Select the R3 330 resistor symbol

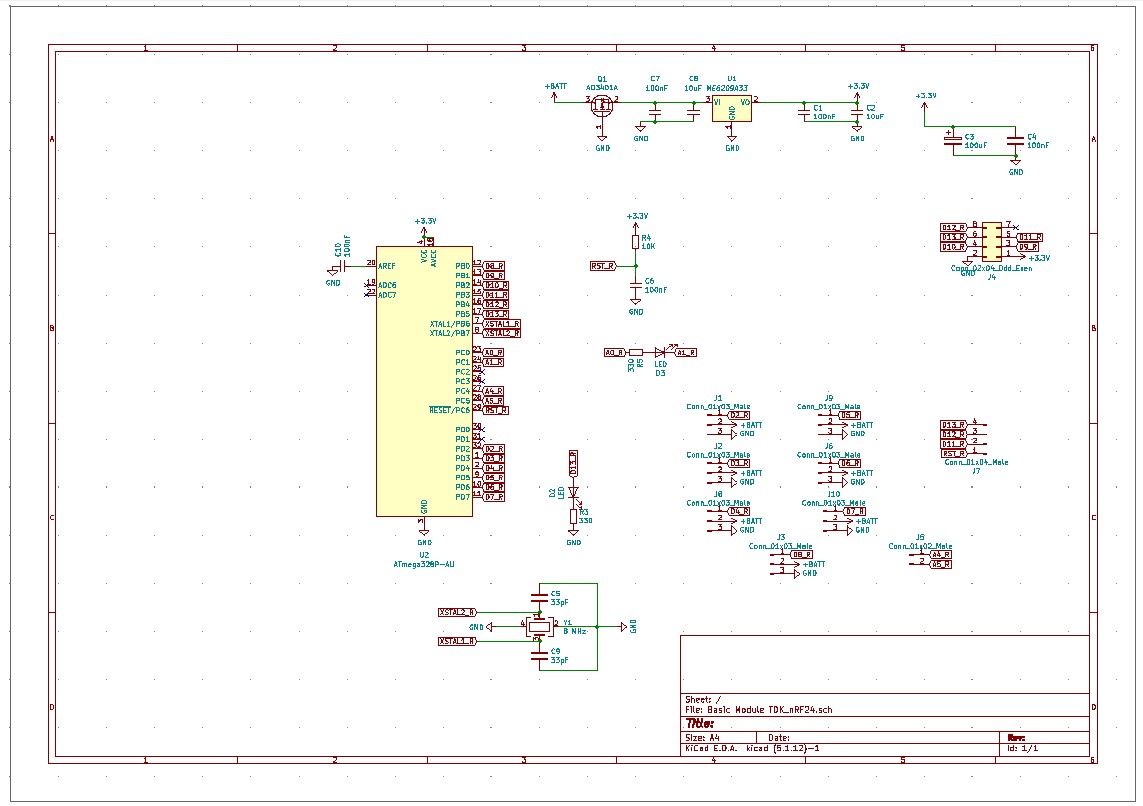(574, 516)
